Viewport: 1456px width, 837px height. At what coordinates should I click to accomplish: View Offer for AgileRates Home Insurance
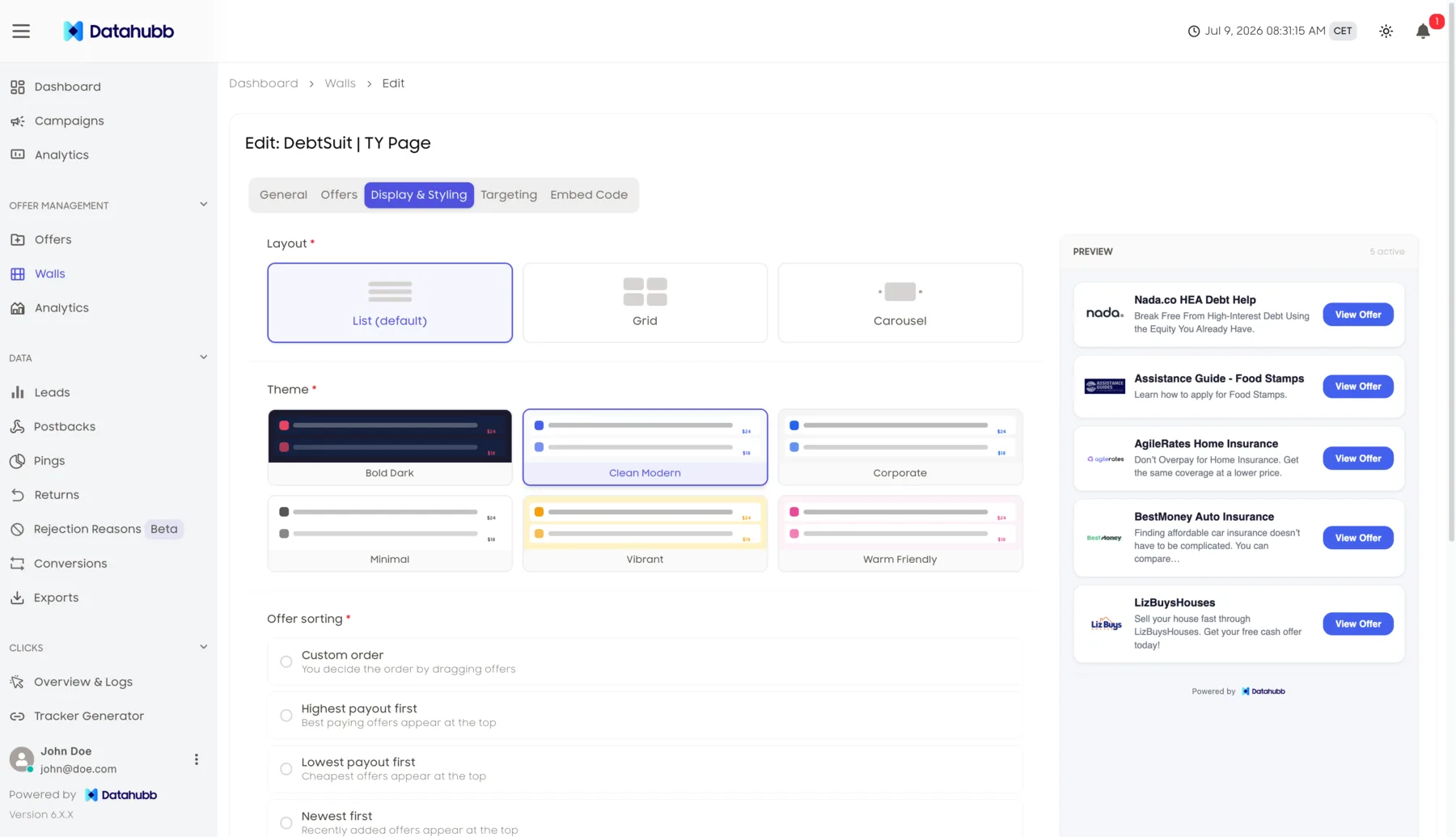[x=1358, y=459]
